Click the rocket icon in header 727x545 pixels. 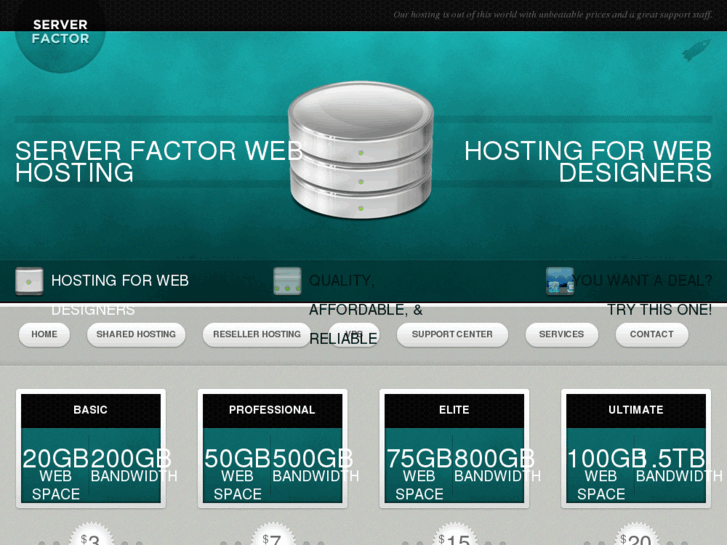(x=696, y=50)
